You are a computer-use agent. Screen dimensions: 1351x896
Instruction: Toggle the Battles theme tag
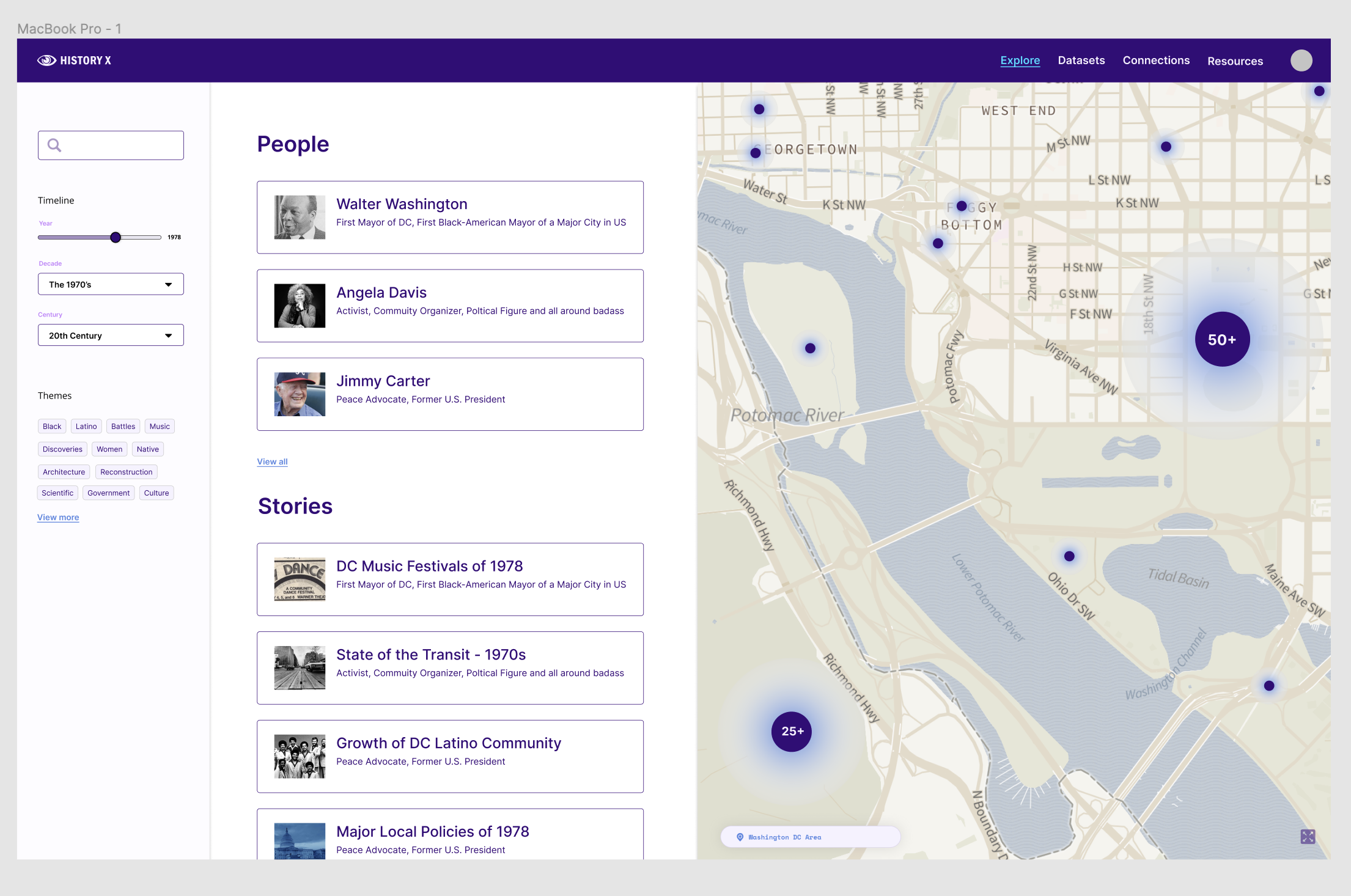pos(123,426)
